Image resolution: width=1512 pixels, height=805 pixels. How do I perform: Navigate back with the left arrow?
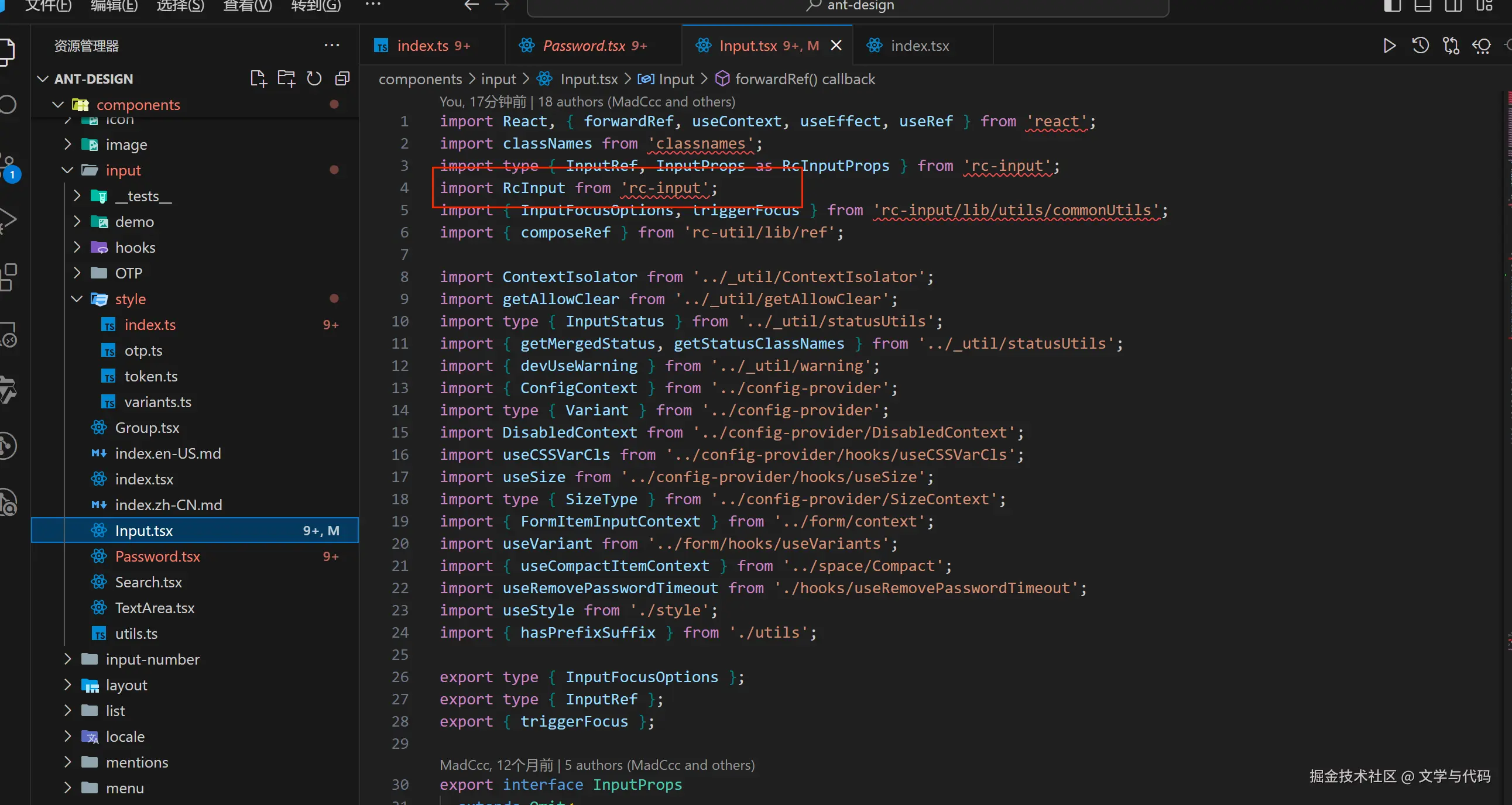tap(471, 6)
